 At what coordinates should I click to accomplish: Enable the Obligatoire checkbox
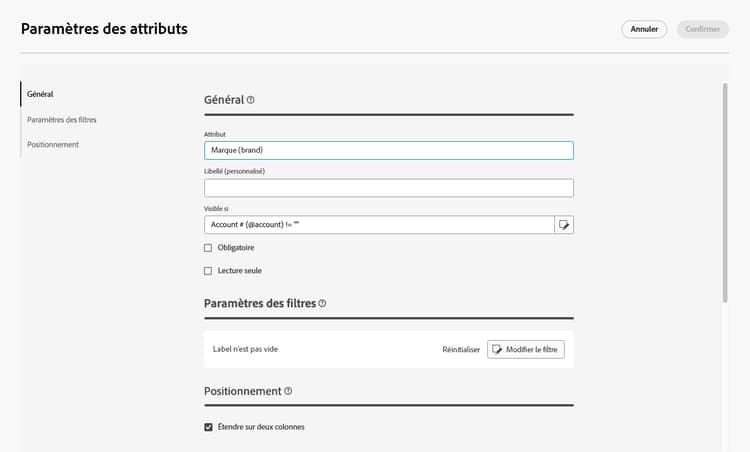coord(208,248)
